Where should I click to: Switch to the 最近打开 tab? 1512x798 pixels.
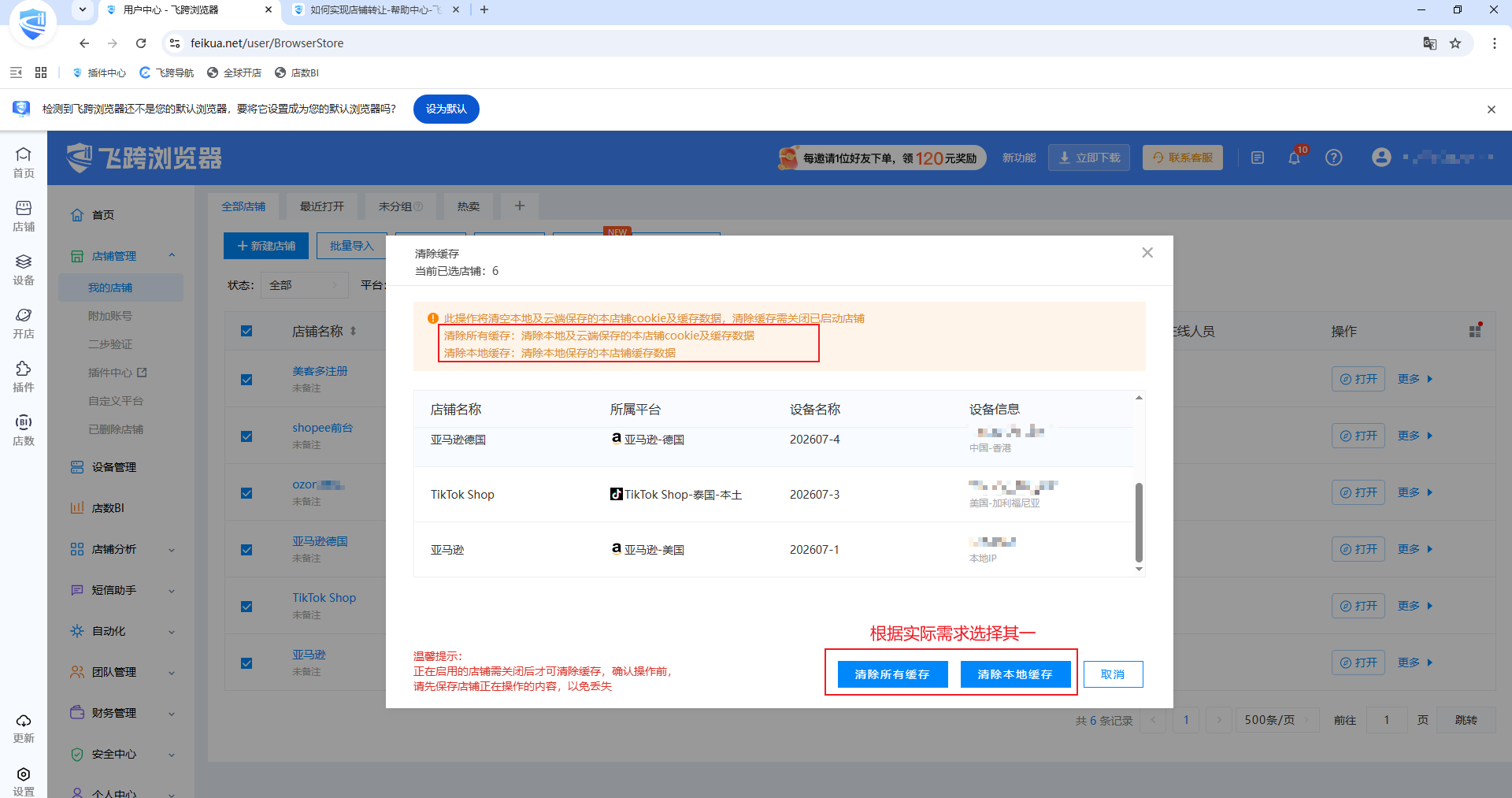(x=322, y=206)
